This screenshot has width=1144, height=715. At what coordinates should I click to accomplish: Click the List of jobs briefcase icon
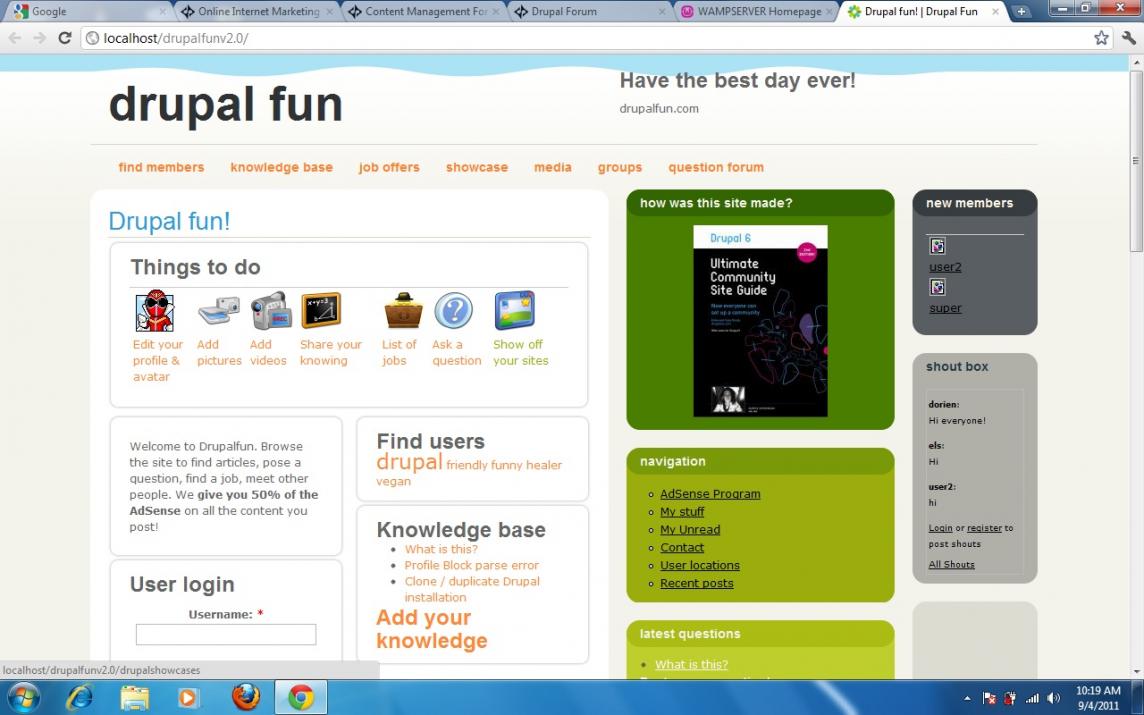[x=403, y=311]
